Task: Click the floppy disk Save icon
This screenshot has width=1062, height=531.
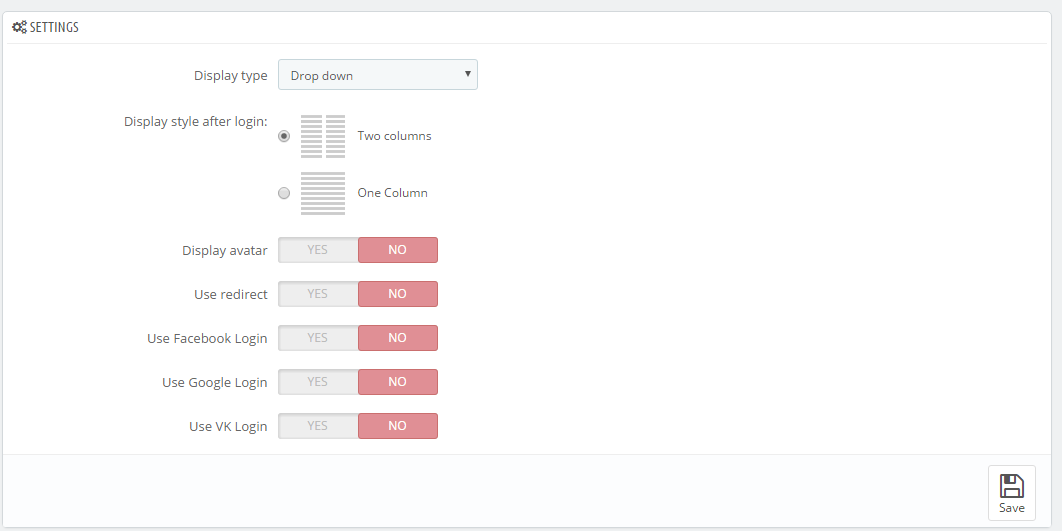Action: point(1012,486)
